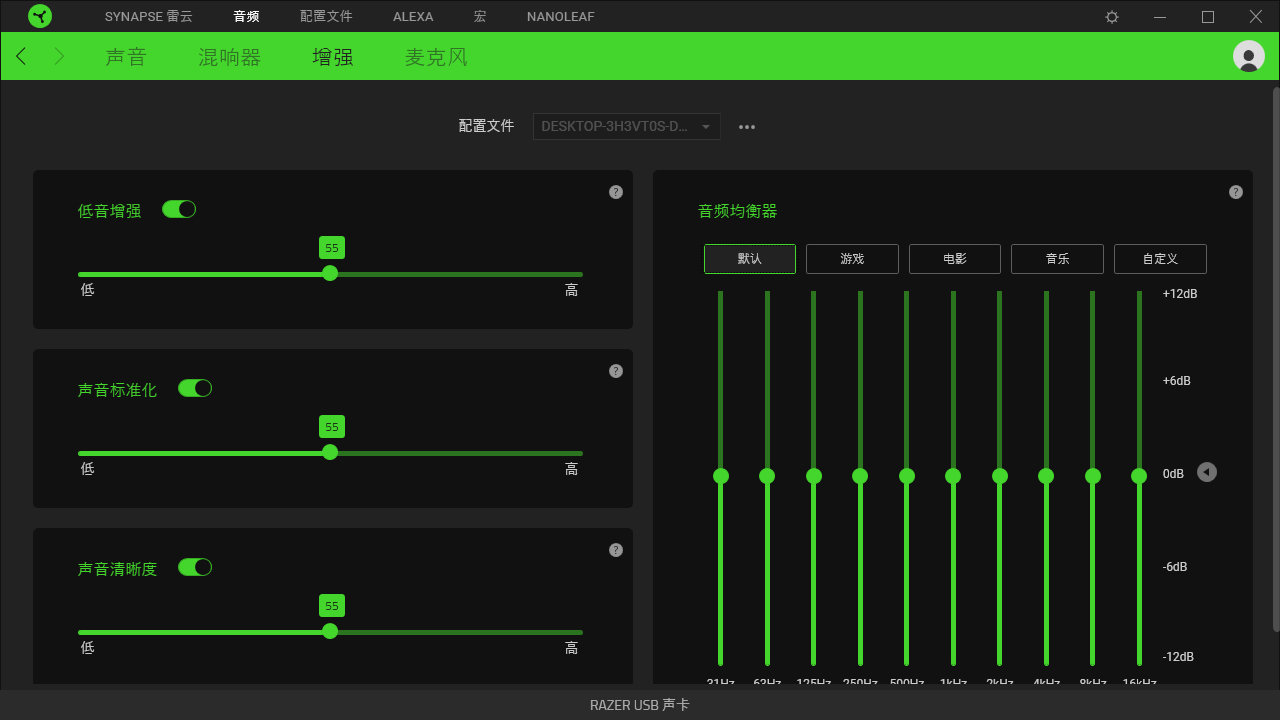
Task: Click help icon for 音频均衡器
Action: point(1236,192)
